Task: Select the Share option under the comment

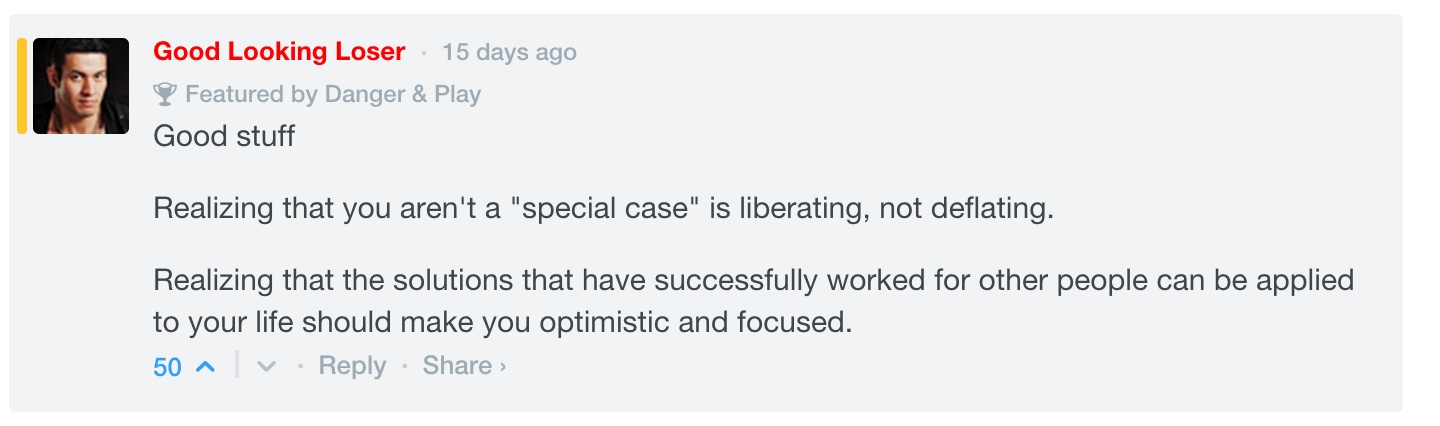Action: [457, 366]
